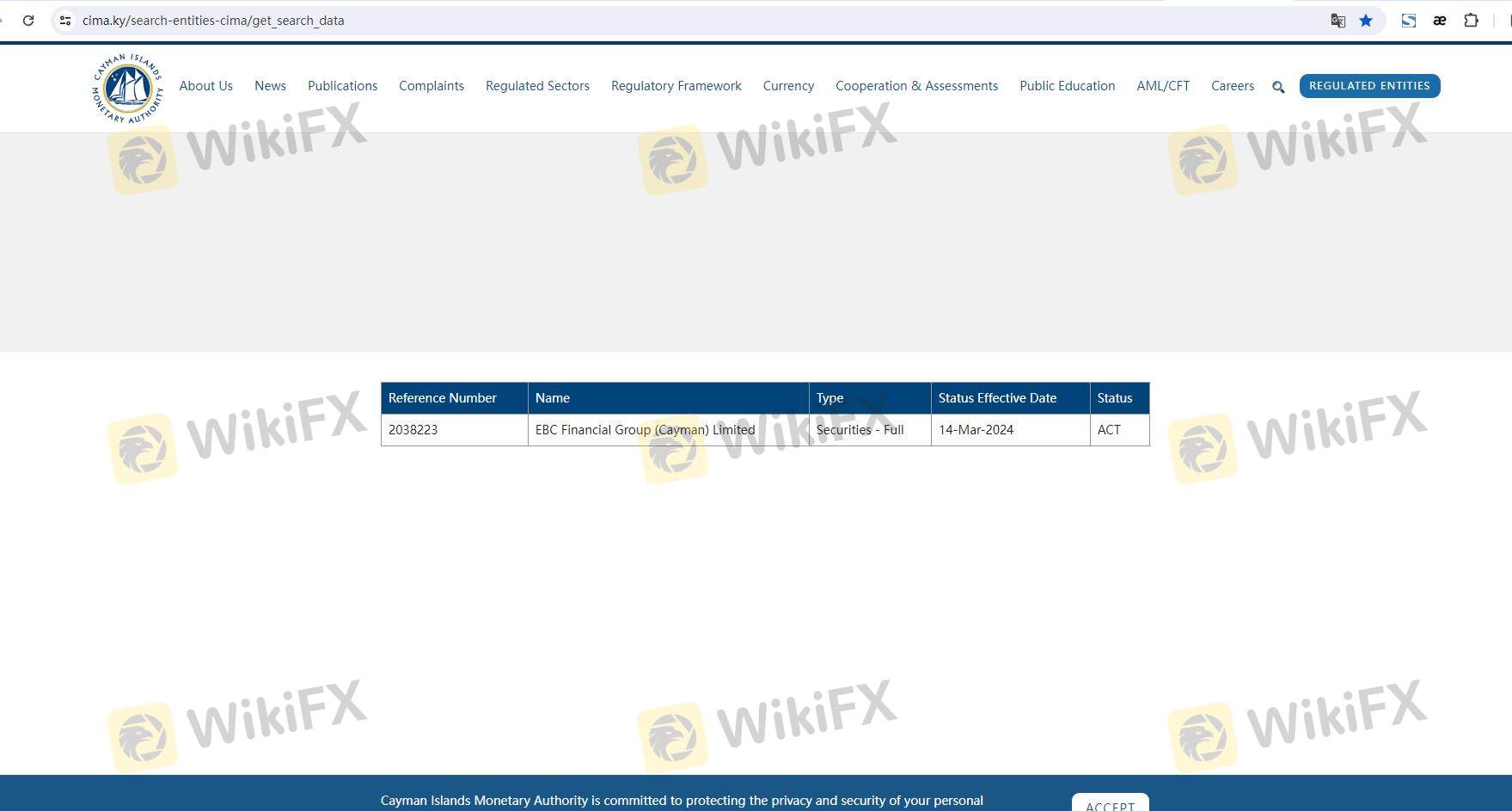Open the site search magnifier icon

1278,87
